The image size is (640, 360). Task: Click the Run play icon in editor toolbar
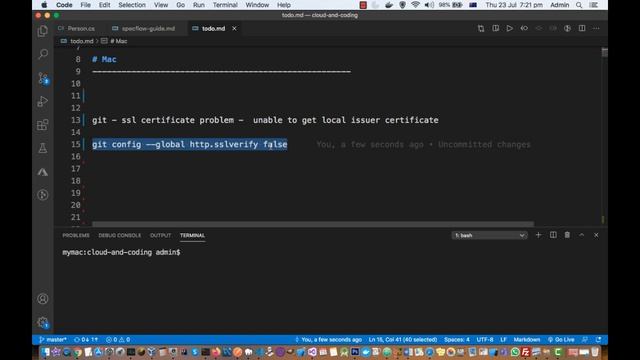[510, 28]
